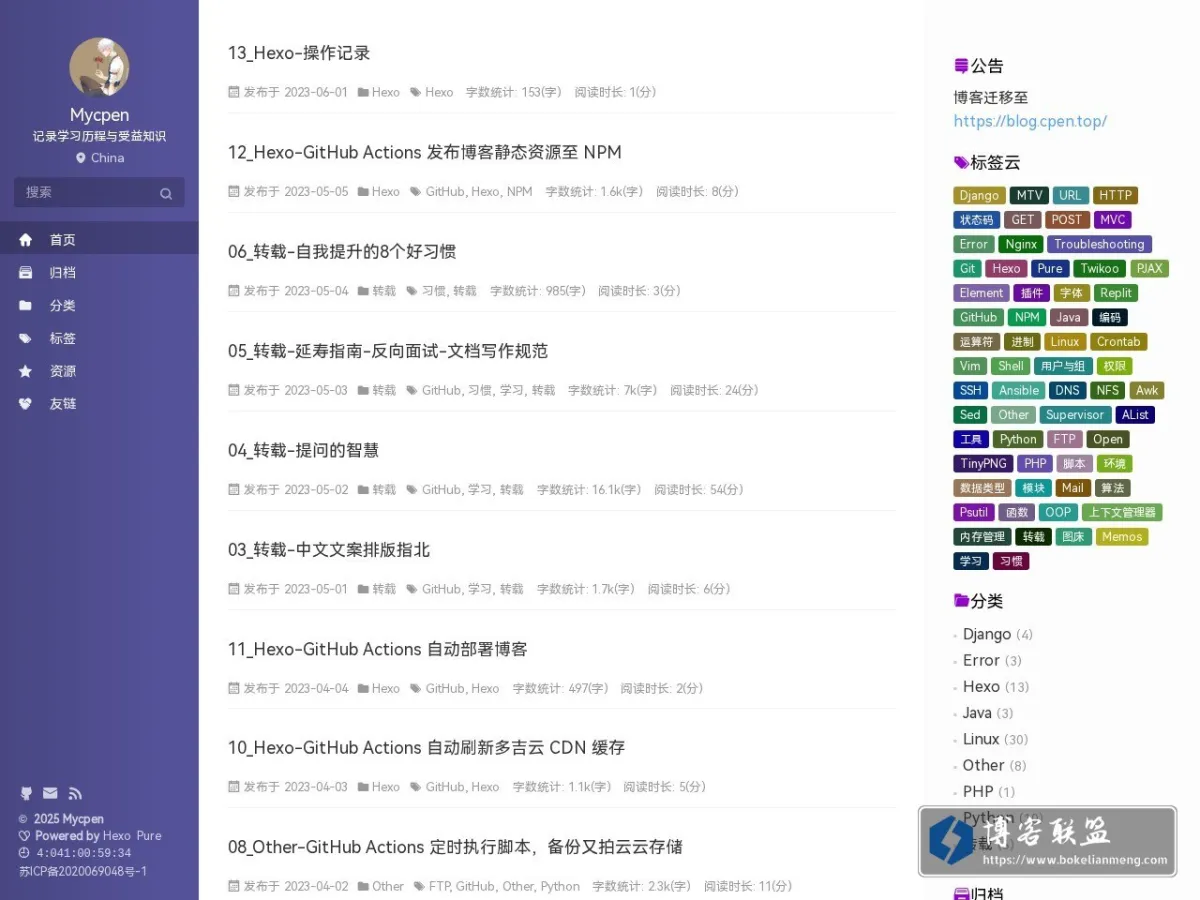Click the folder icon beside 分类 in sidebar
The image size is (1200, 900).
click(x=26, y=306)
